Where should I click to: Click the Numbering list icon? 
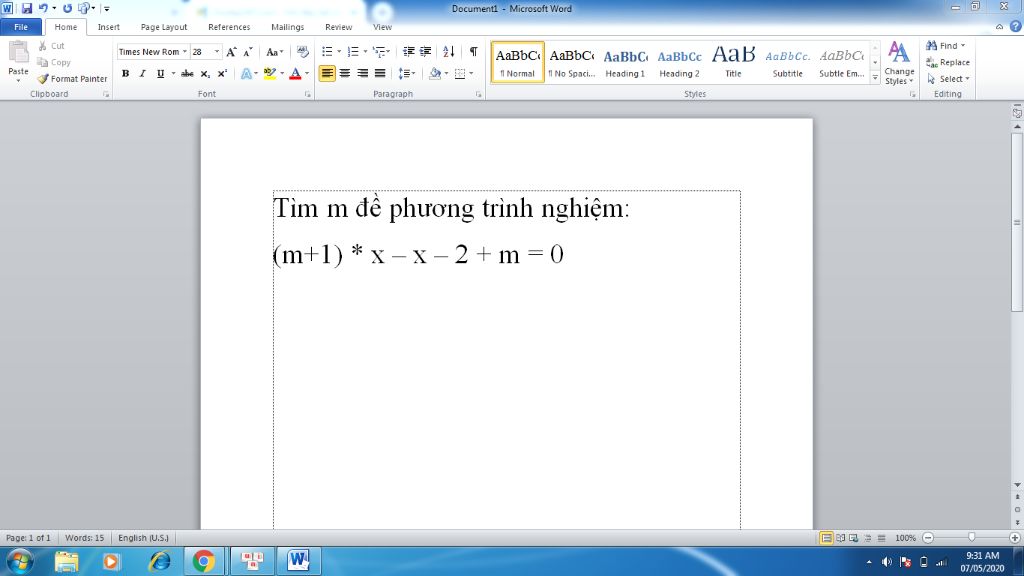coord(353,52)
